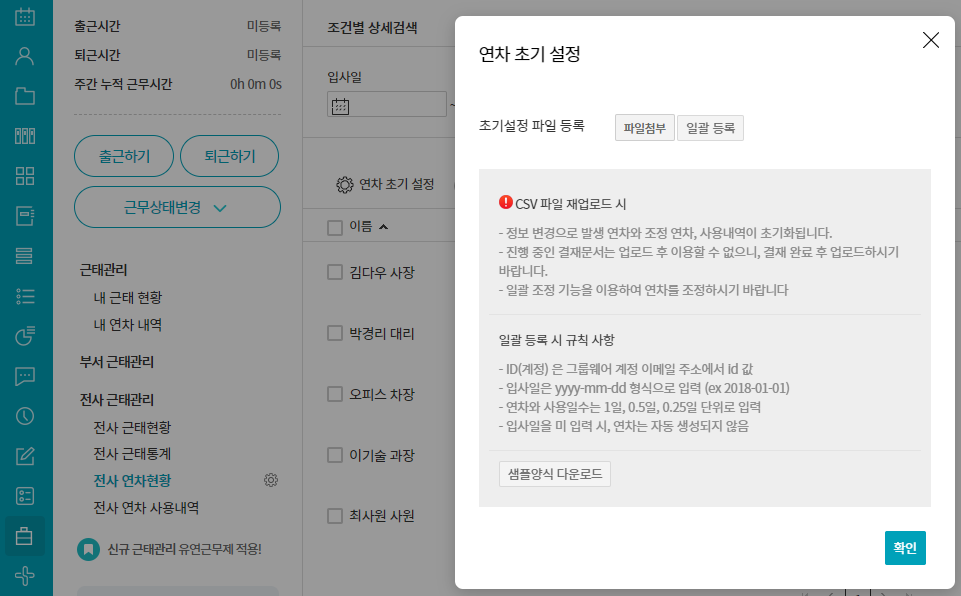Open the 입사일 date picker calendar icon
The height and width of the screenshot is (596, 961).
pyautogui.click(x=340, y=105)
